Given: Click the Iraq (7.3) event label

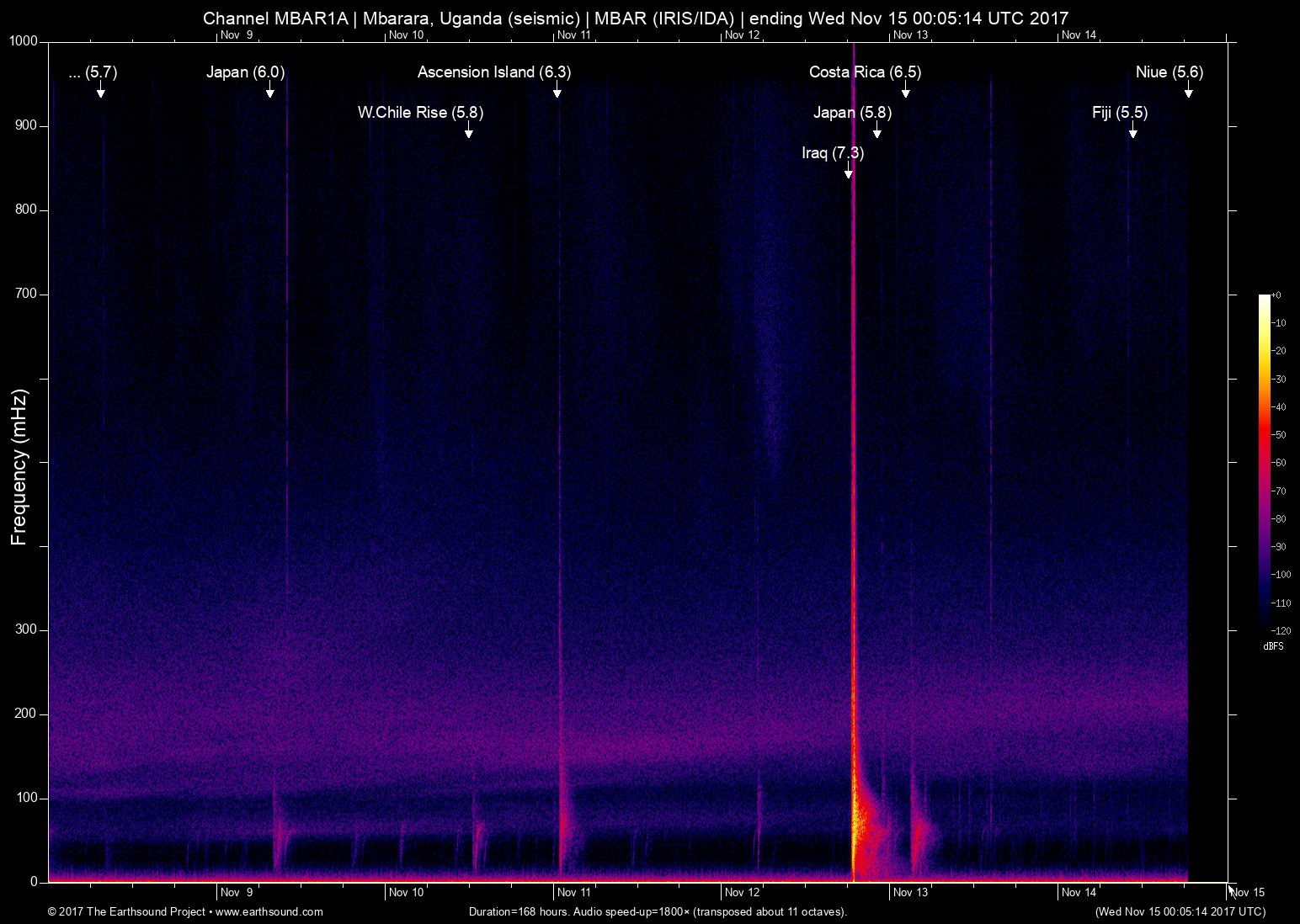Looking at the screenshot, I should click(x=832, y=153).
